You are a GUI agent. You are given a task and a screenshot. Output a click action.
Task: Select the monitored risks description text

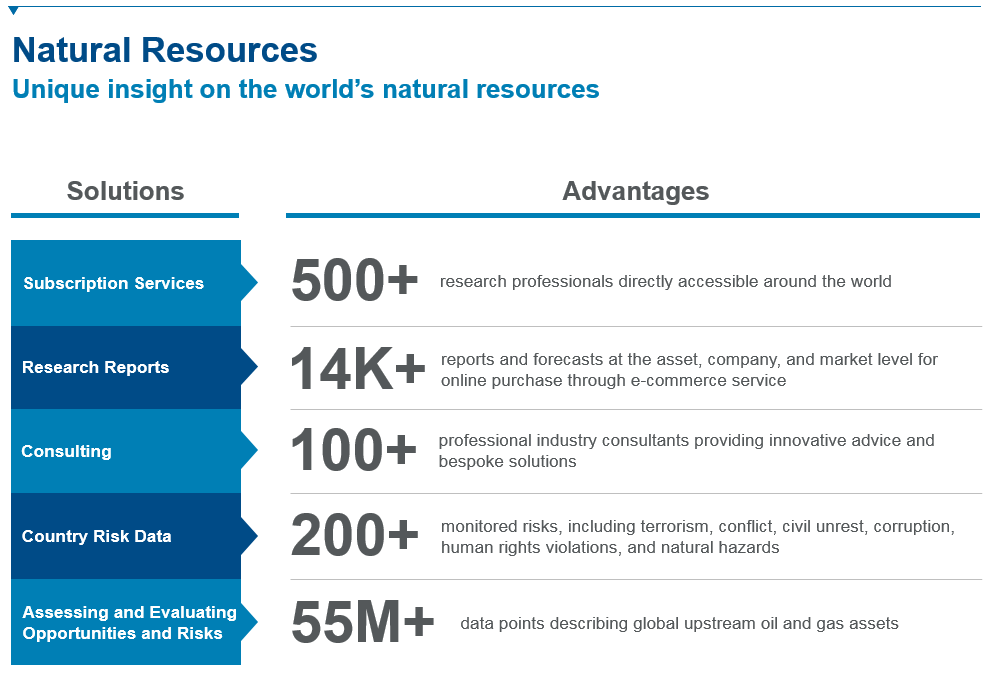tap(697, 536)
